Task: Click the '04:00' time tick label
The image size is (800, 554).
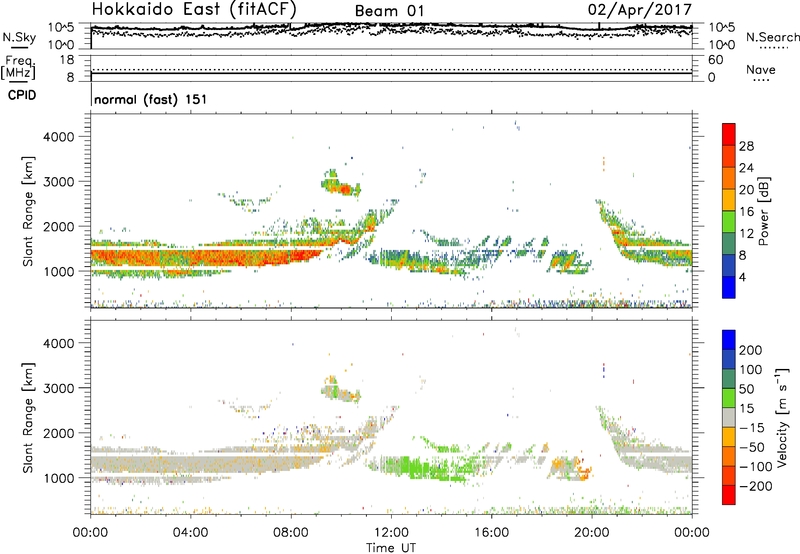Action: [x=190, y=533]
